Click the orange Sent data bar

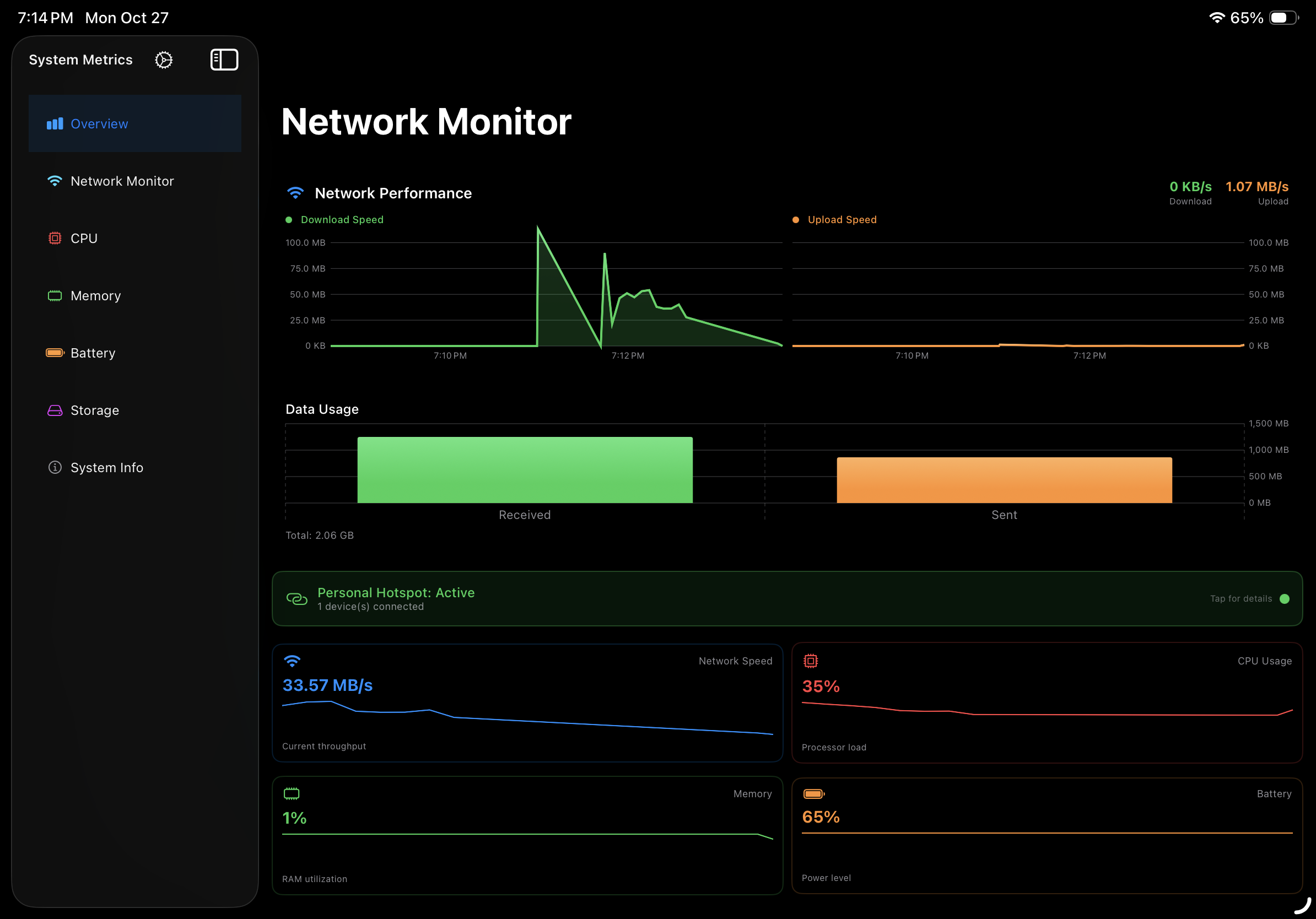click(1004, 480)
